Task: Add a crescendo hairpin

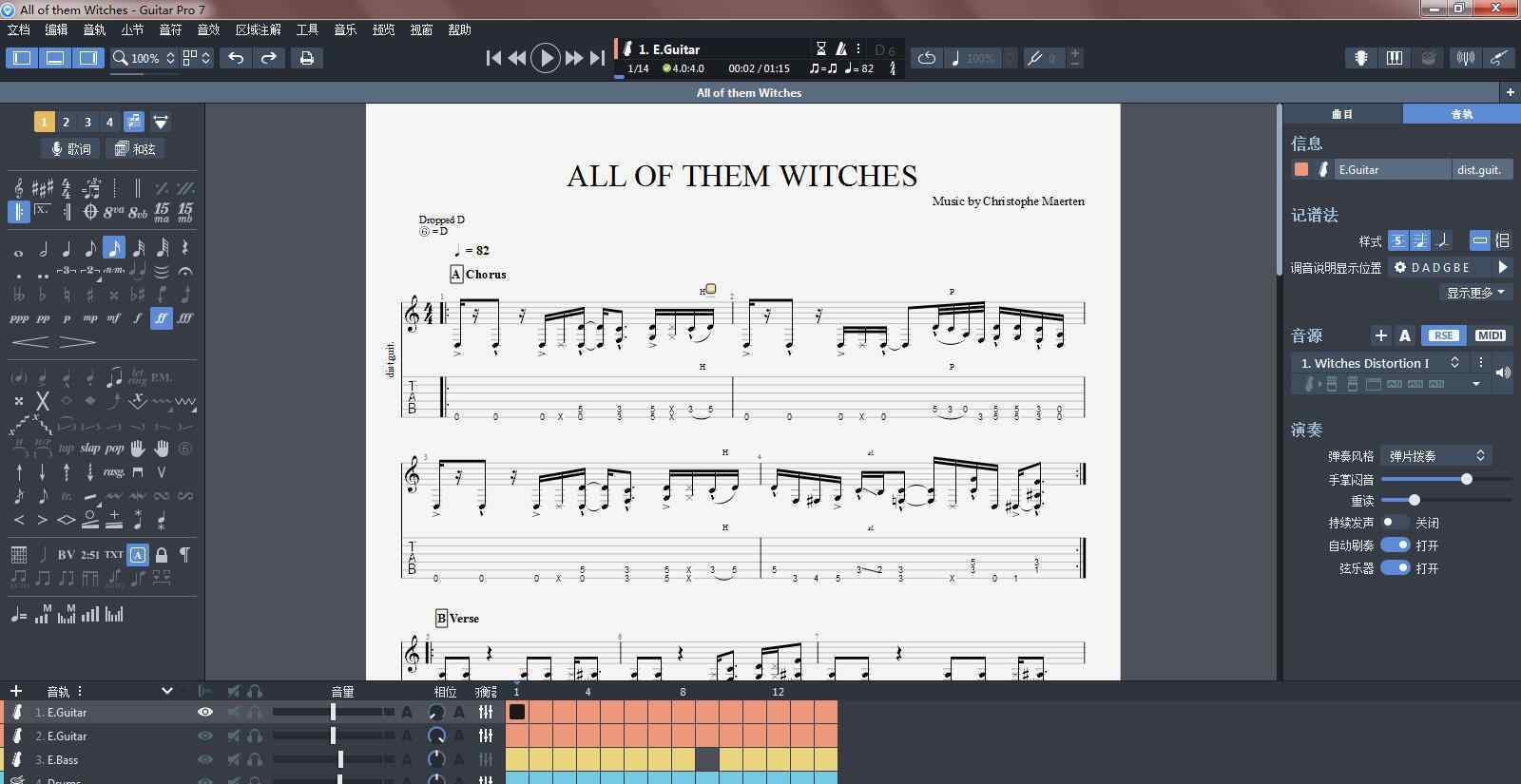Action: click(x=30, y=342)
